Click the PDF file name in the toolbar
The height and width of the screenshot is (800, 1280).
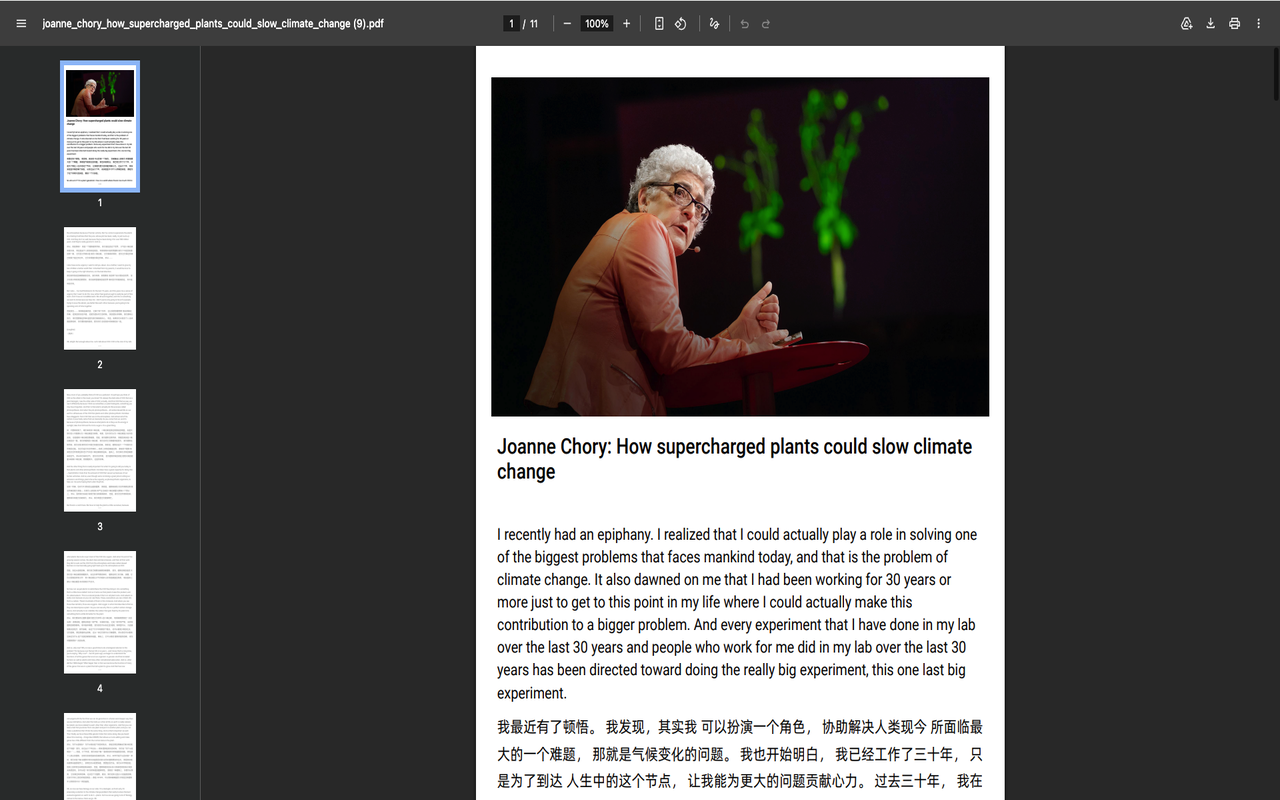tap(213, 23)
